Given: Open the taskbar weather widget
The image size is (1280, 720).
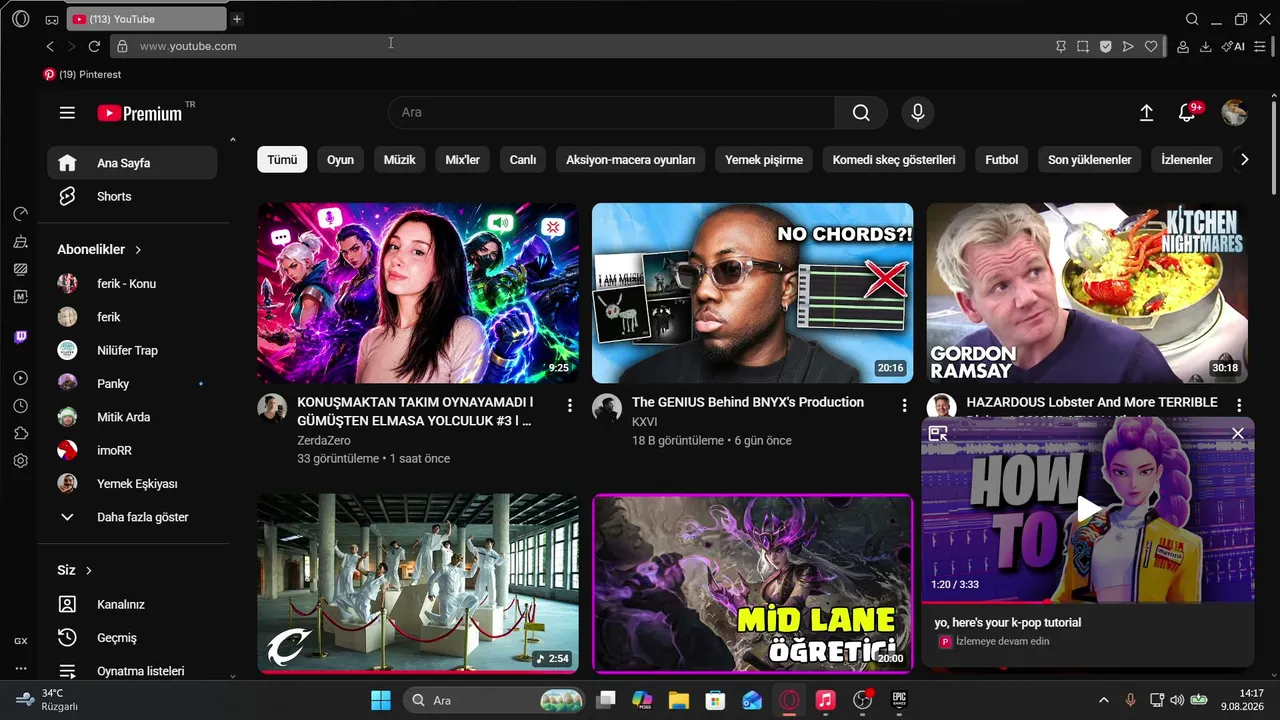Looking at the screenshot, I should point(47,700).
